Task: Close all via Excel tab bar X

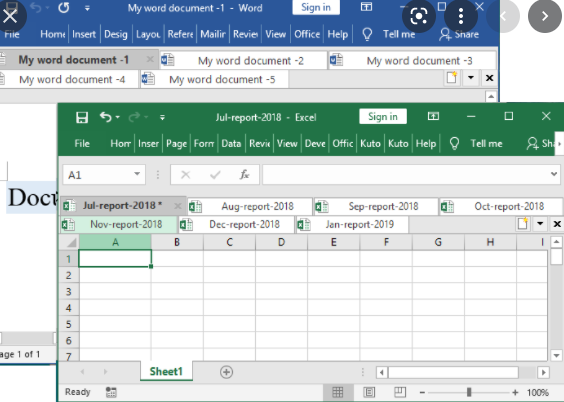Action: [x=557, y=224]
